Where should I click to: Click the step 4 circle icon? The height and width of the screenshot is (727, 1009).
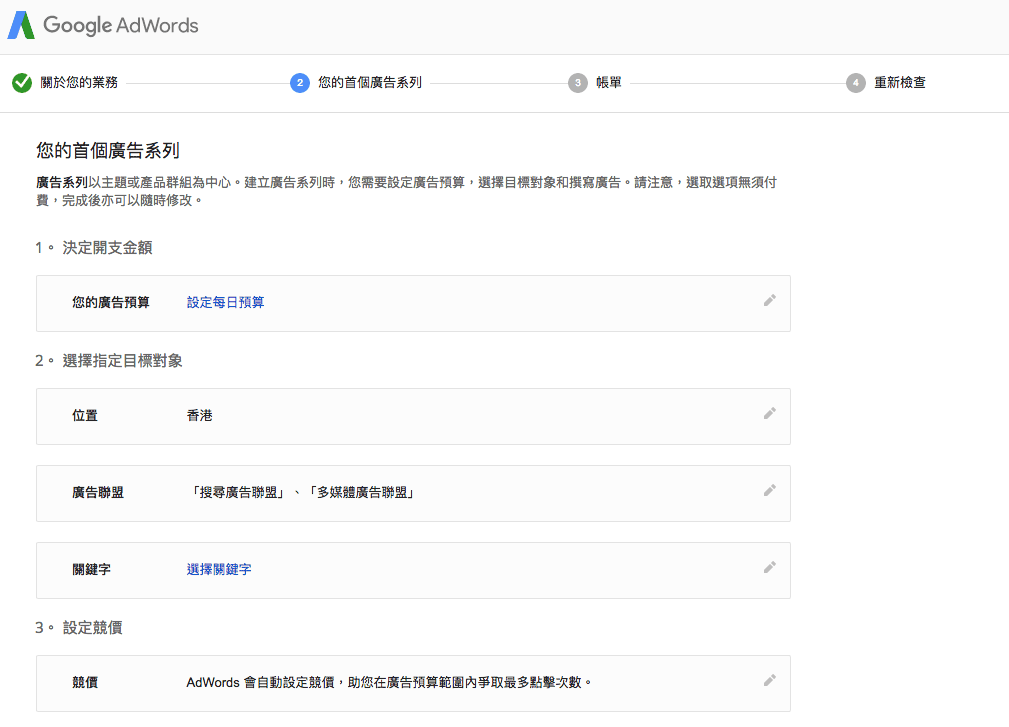coord(856,83)
